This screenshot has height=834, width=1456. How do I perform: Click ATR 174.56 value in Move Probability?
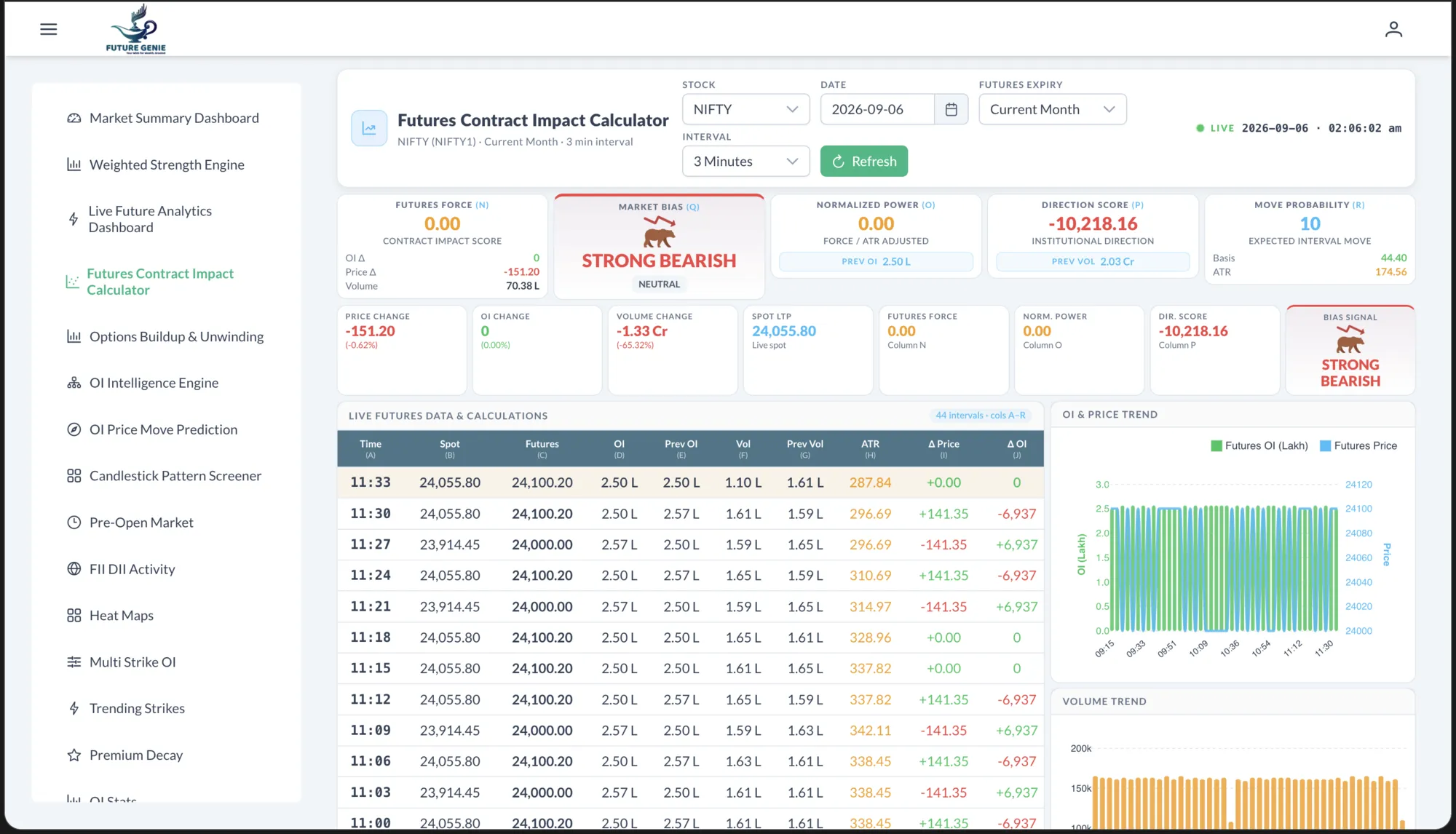coord(1390,272)
